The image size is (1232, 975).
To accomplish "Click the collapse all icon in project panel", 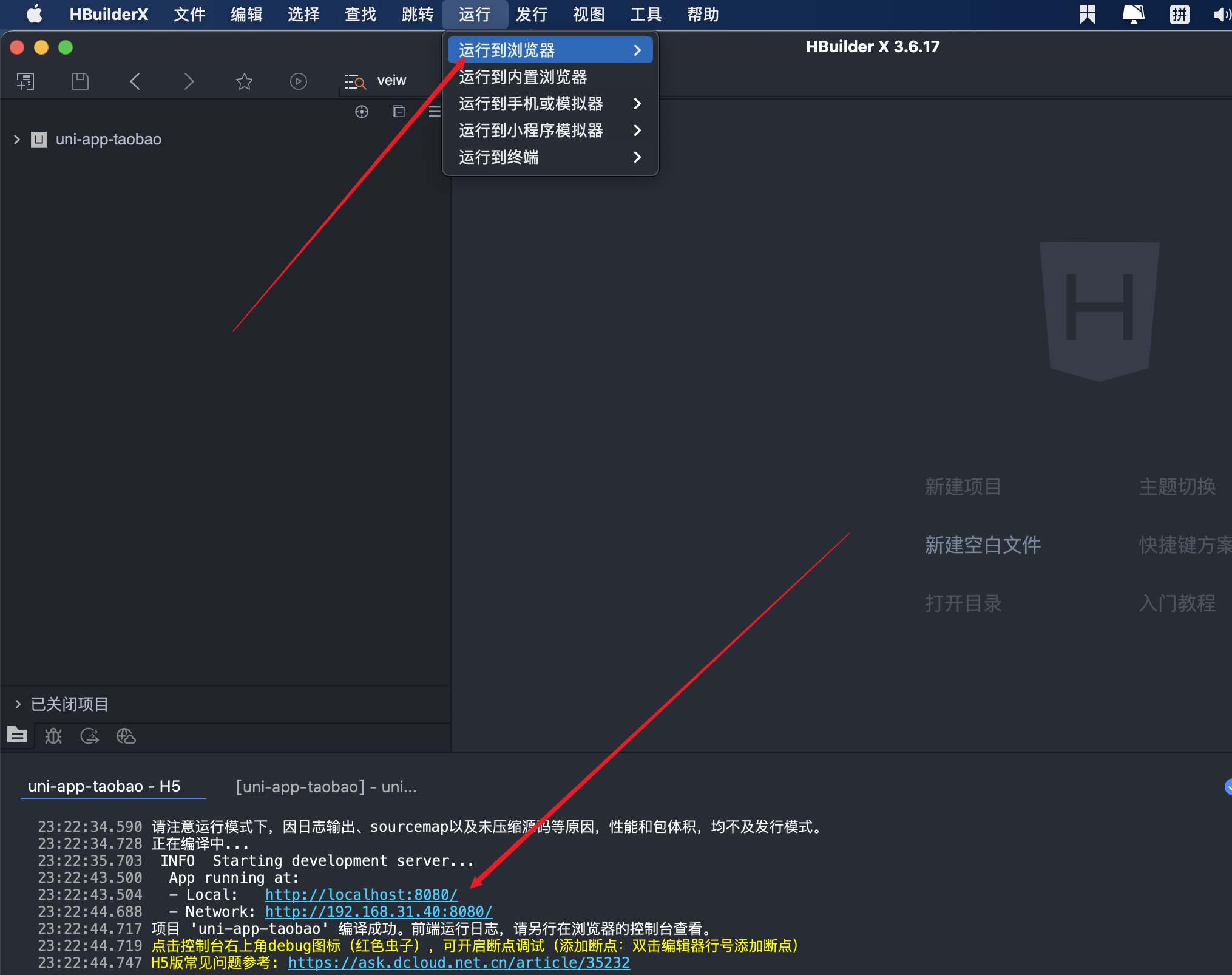I will point(398,111).
